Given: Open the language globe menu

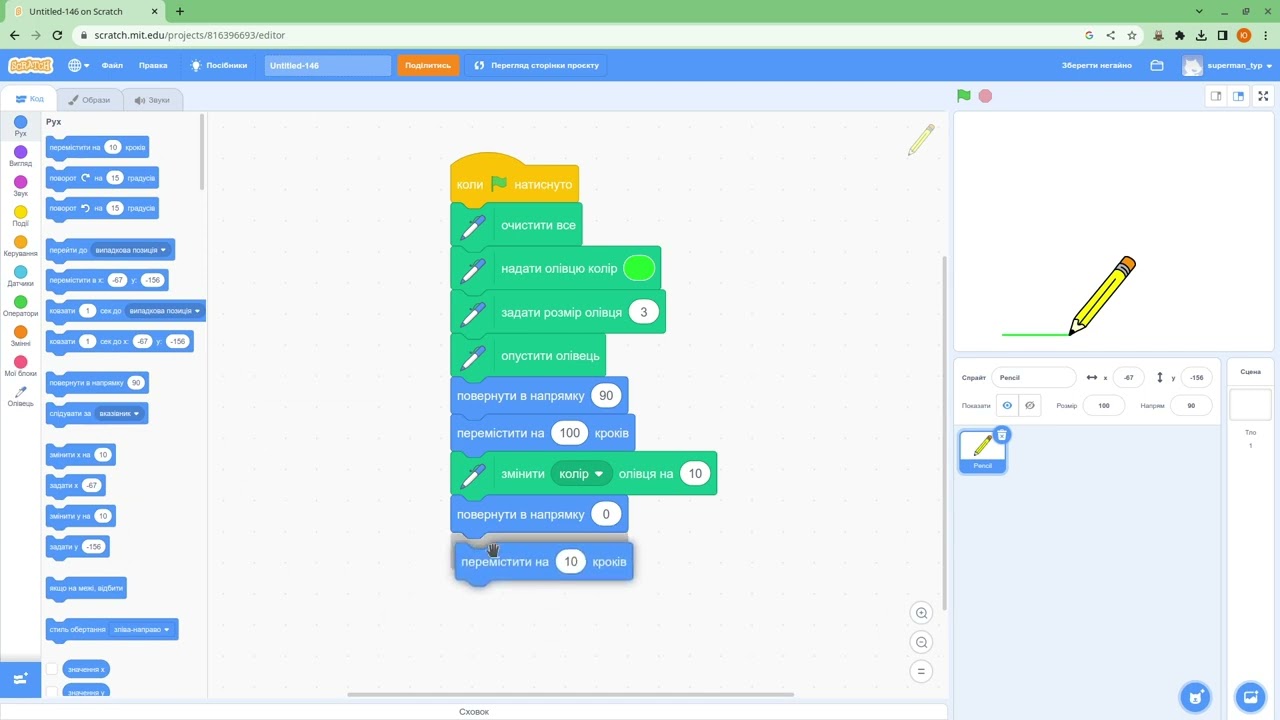Looking at the screenshot, I should coord(78,65).
